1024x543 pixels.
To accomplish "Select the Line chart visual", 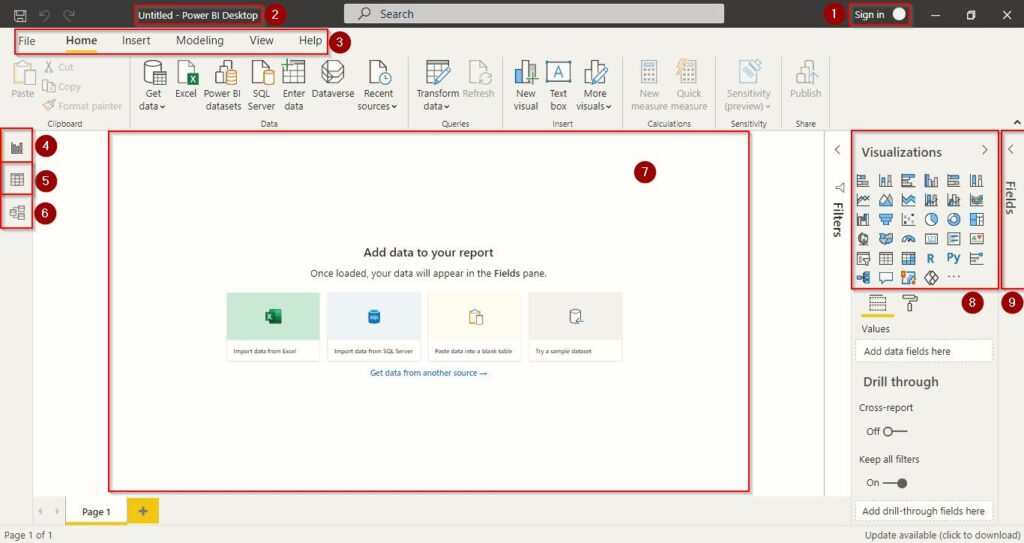I will tap(863, 200).
